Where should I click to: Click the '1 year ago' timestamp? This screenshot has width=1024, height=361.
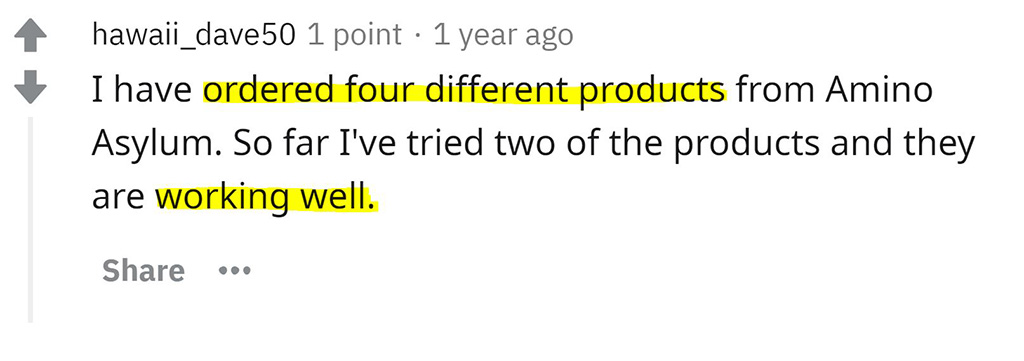click(503, 35)
